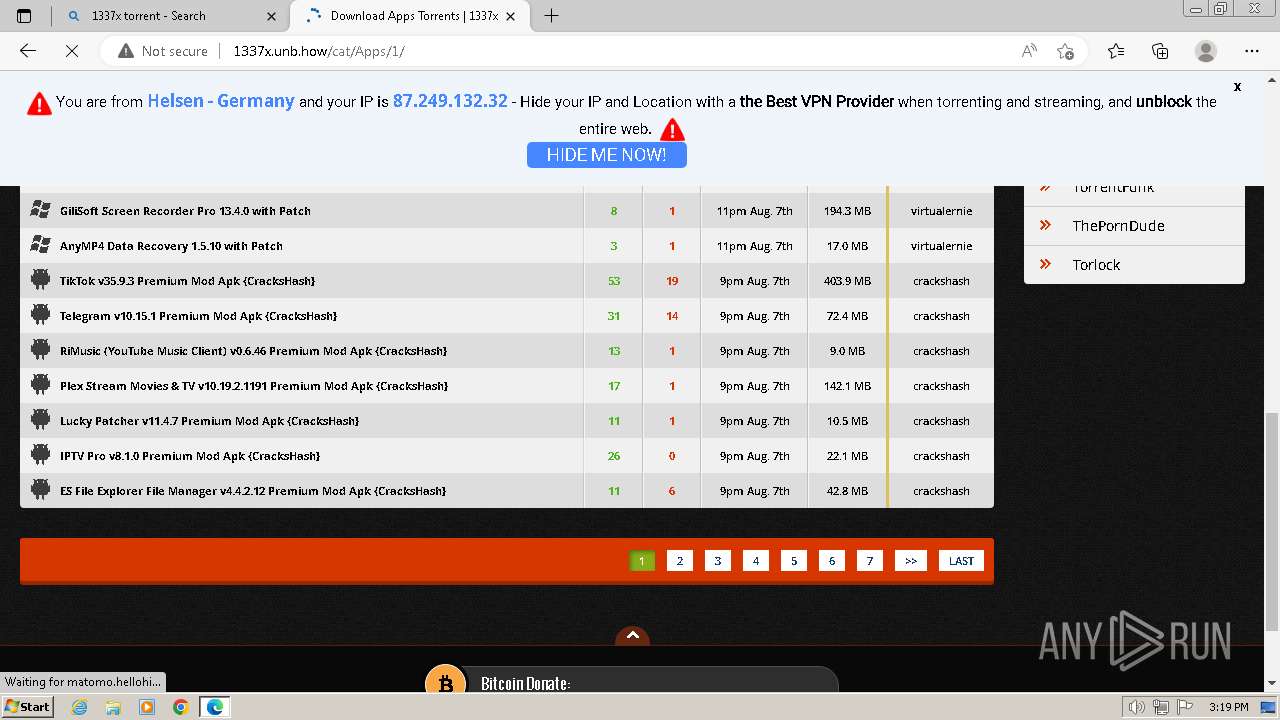Screen dimensions: 1280x720
Task: Click Android icon beside TikTok v35.9.3
Action: (40, 280)
